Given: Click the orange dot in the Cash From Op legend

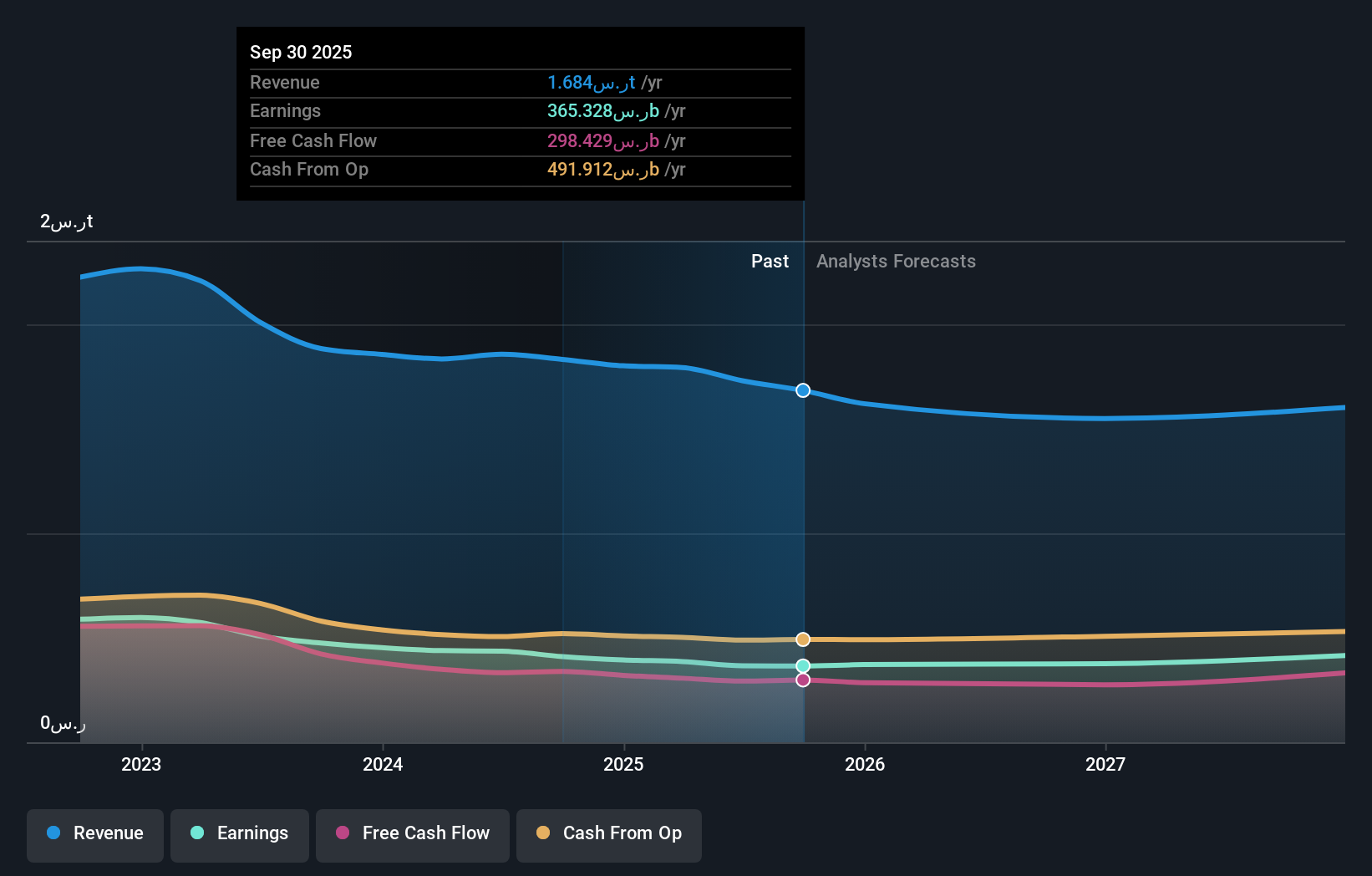Looking at the screenshot, I should (543, 833).
